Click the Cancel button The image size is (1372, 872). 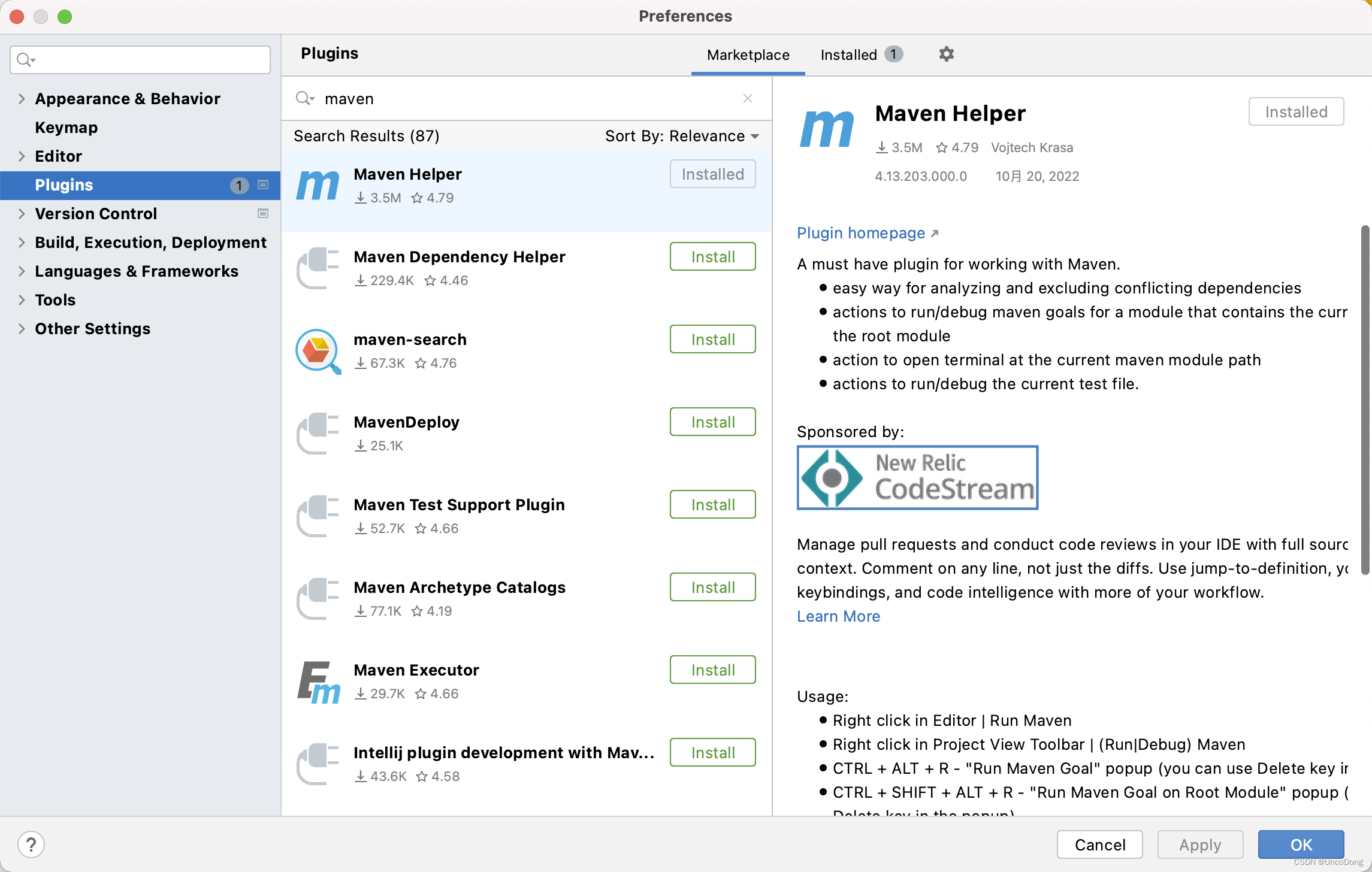(x=1099, y=844)
